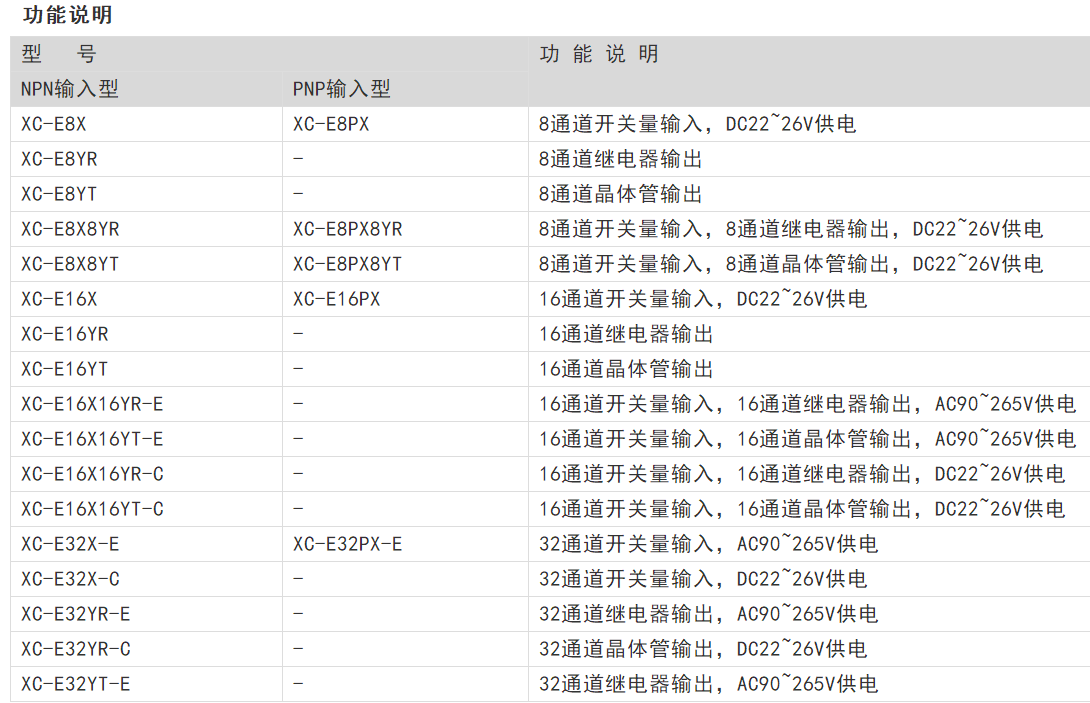
Task: Click the XC-E16X16YR-C row description text
Action: click(x=802, y=474)
